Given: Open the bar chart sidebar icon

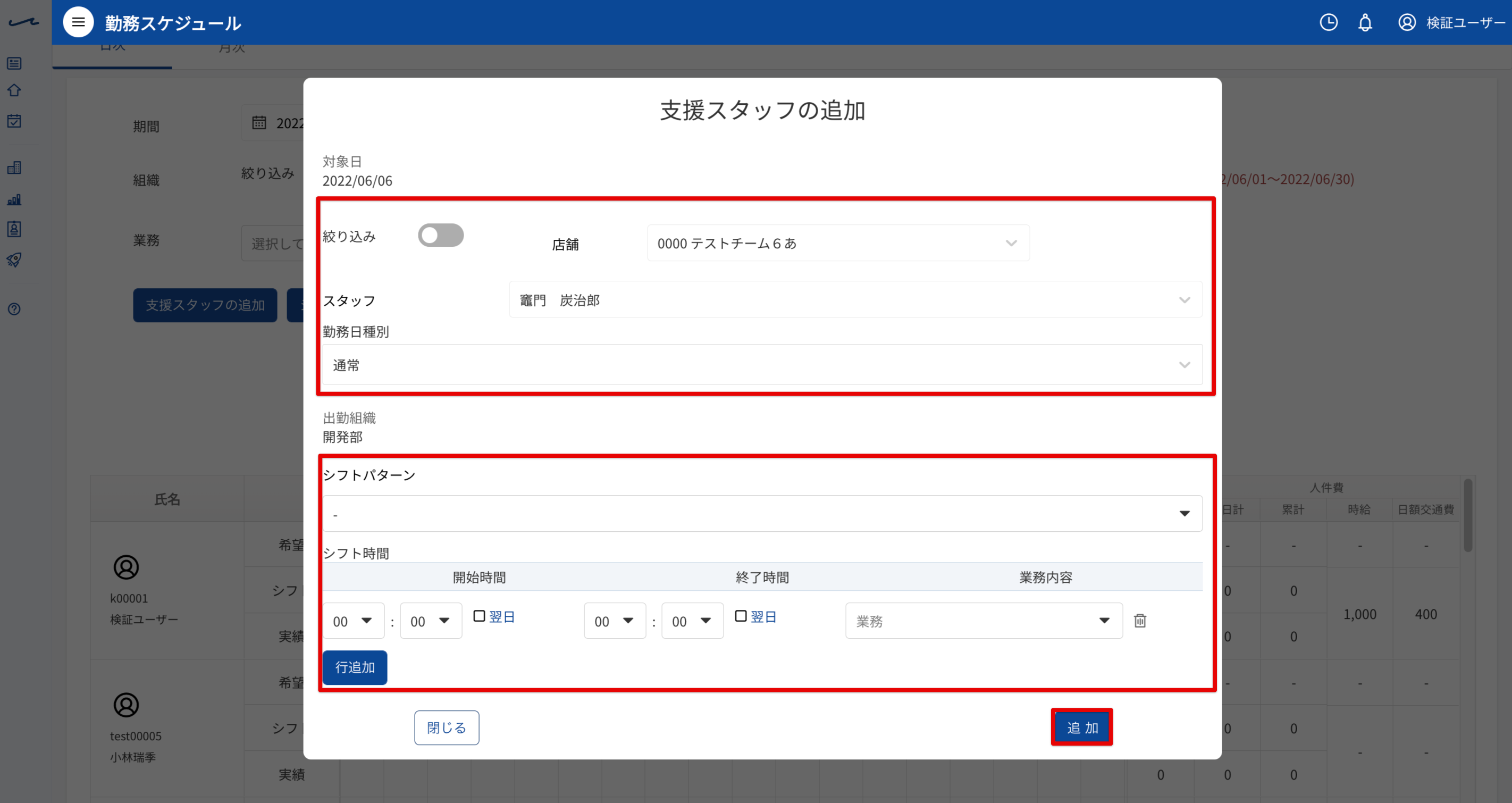Looking at the screenshot, I should (14, 199).
